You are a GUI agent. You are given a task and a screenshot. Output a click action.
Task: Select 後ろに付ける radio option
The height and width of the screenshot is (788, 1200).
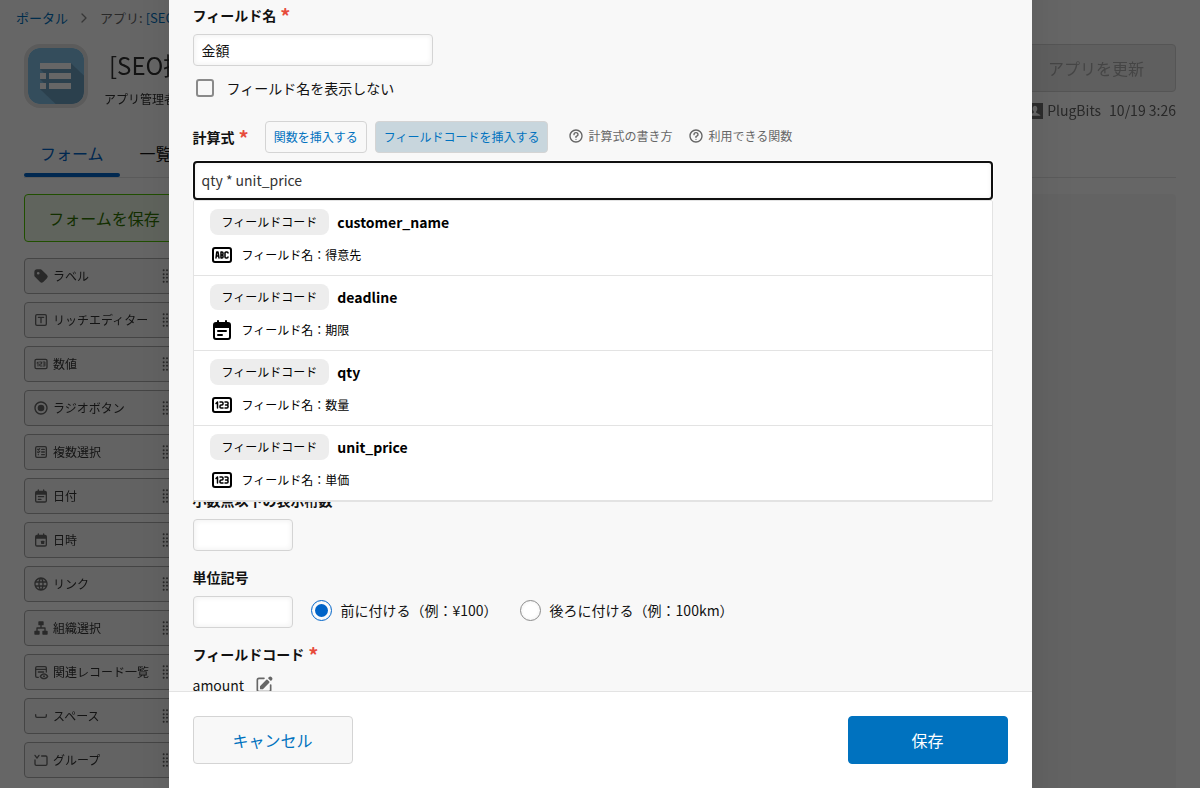530,610
